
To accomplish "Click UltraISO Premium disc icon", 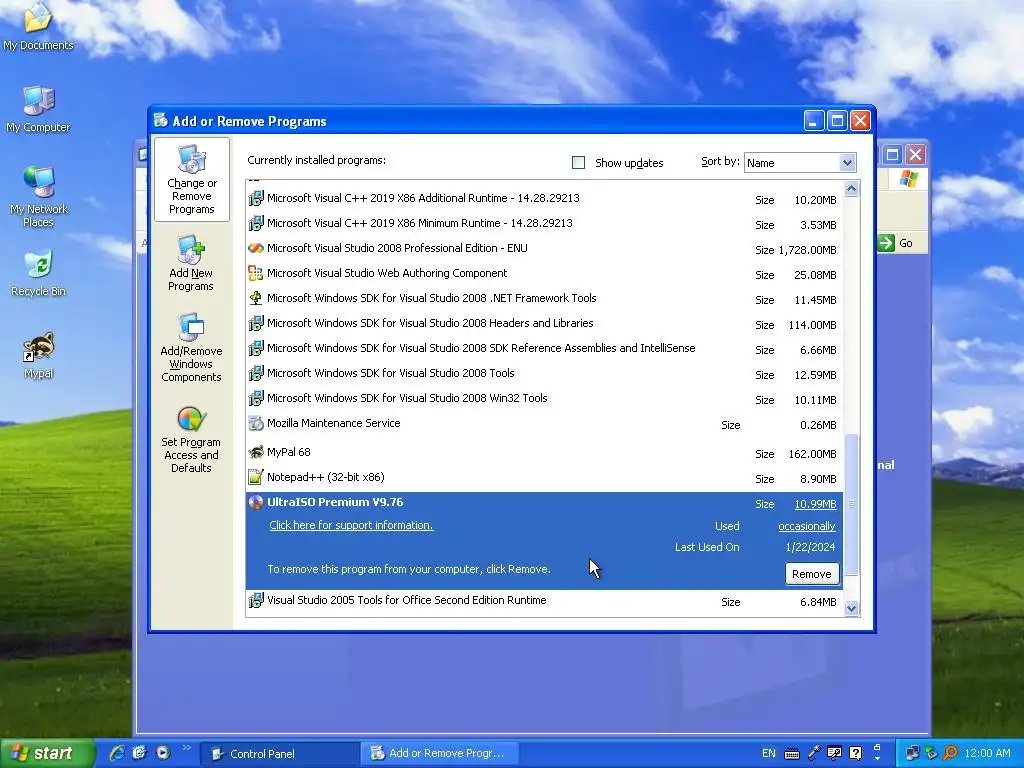I will (x=256, y=502).
